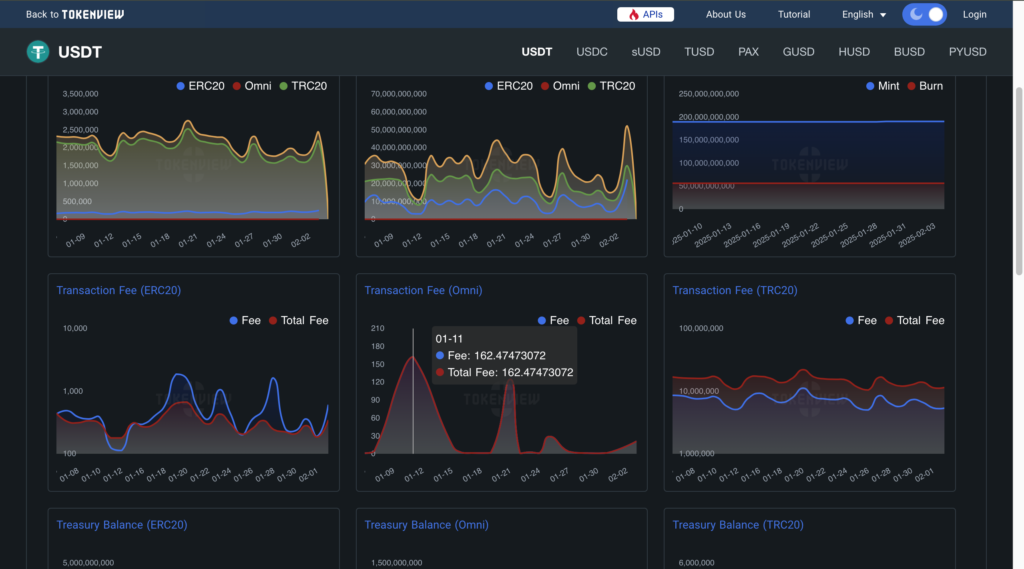
Task: Switch to the PYUSD tab
Action: tap(967, 52)
